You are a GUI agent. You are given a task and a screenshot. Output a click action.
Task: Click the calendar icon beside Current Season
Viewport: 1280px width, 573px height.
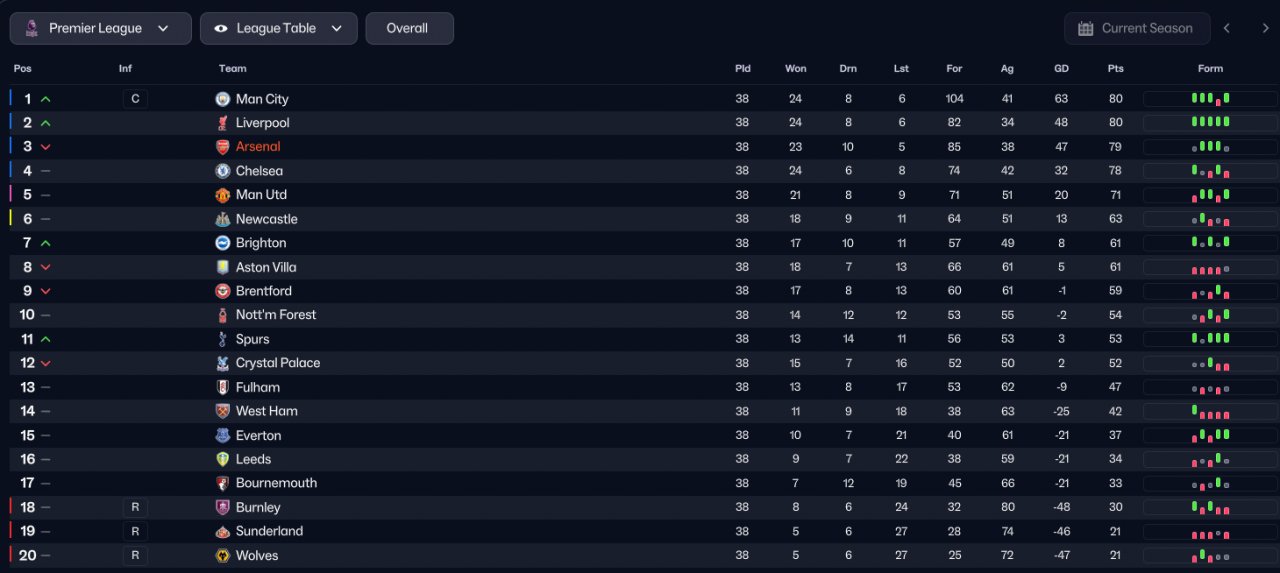pos(1085,29)
